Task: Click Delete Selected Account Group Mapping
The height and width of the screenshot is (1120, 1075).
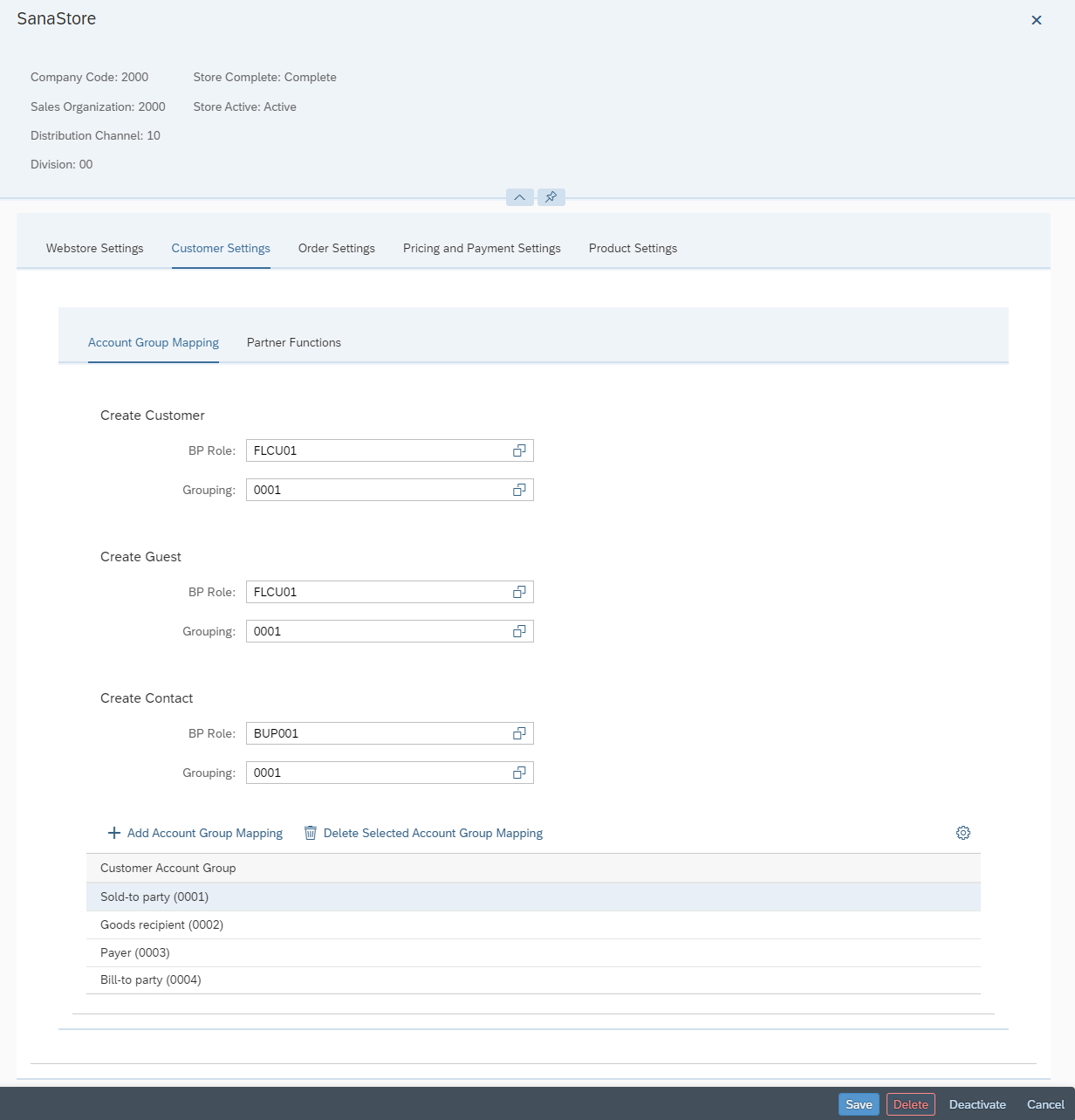Action: point(423,833)
